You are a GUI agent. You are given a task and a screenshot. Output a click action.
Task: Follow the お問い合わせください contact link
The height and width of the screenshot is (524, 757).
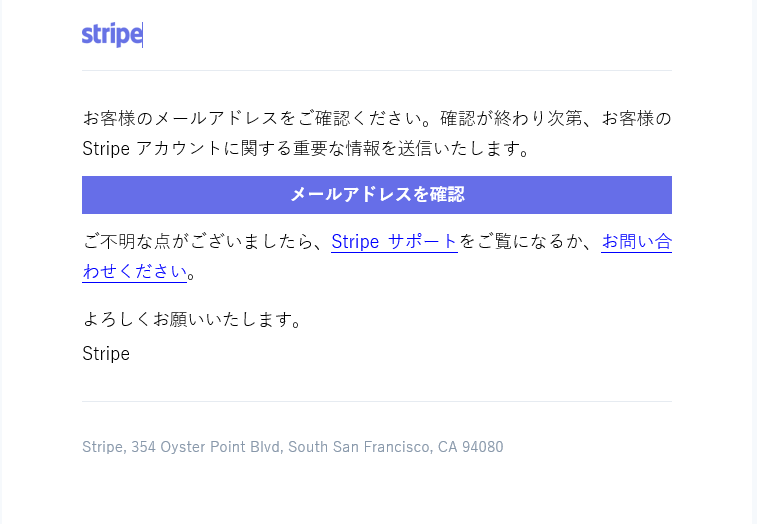coord(636,242)
